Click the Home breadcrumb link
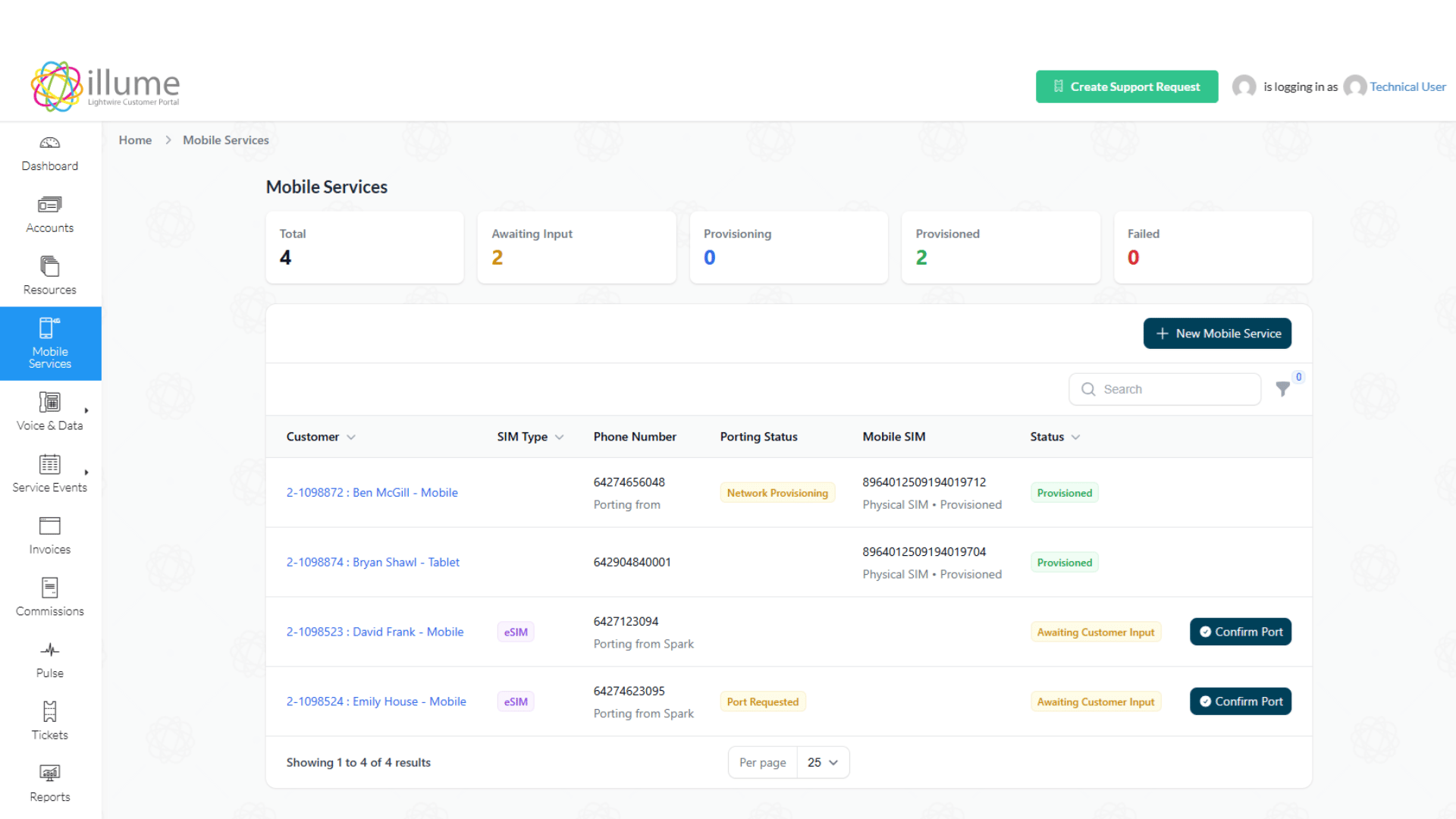 coord(135,140)
